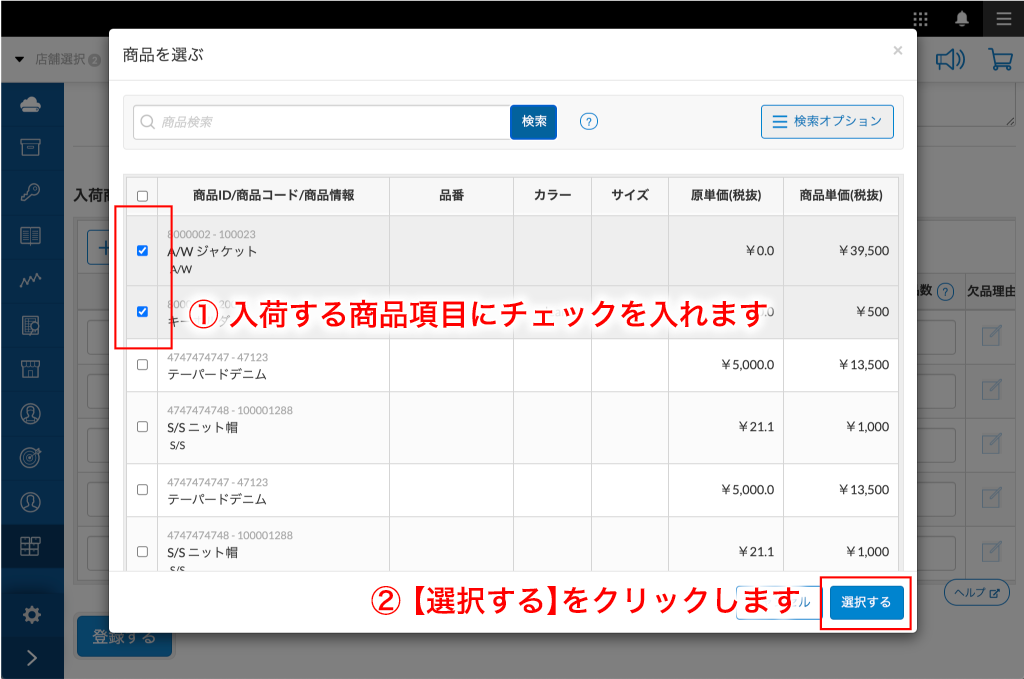Click the storefront icon in sidebar

[31, 368]
